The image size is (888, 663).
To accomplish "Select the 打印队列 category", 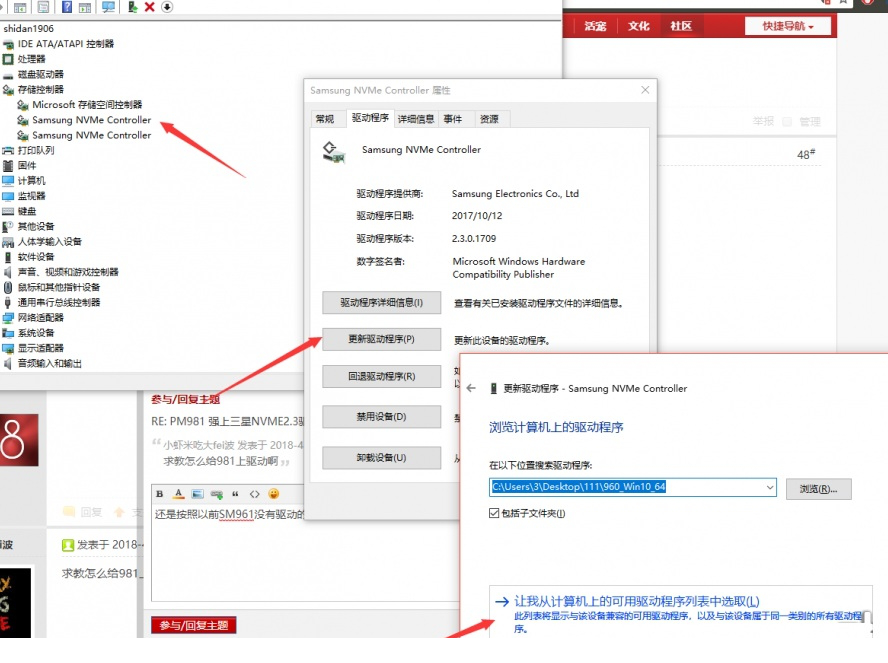I will [36, 150].
